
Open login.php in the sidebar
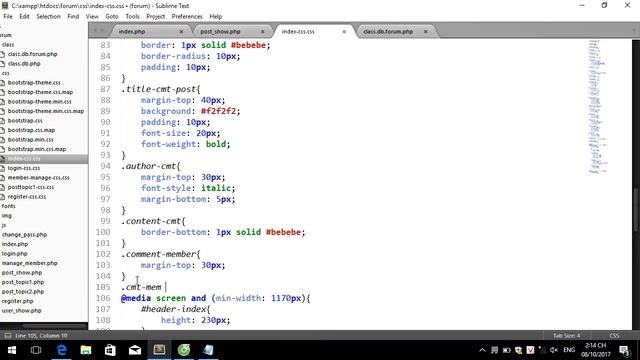tap(14, 253)
